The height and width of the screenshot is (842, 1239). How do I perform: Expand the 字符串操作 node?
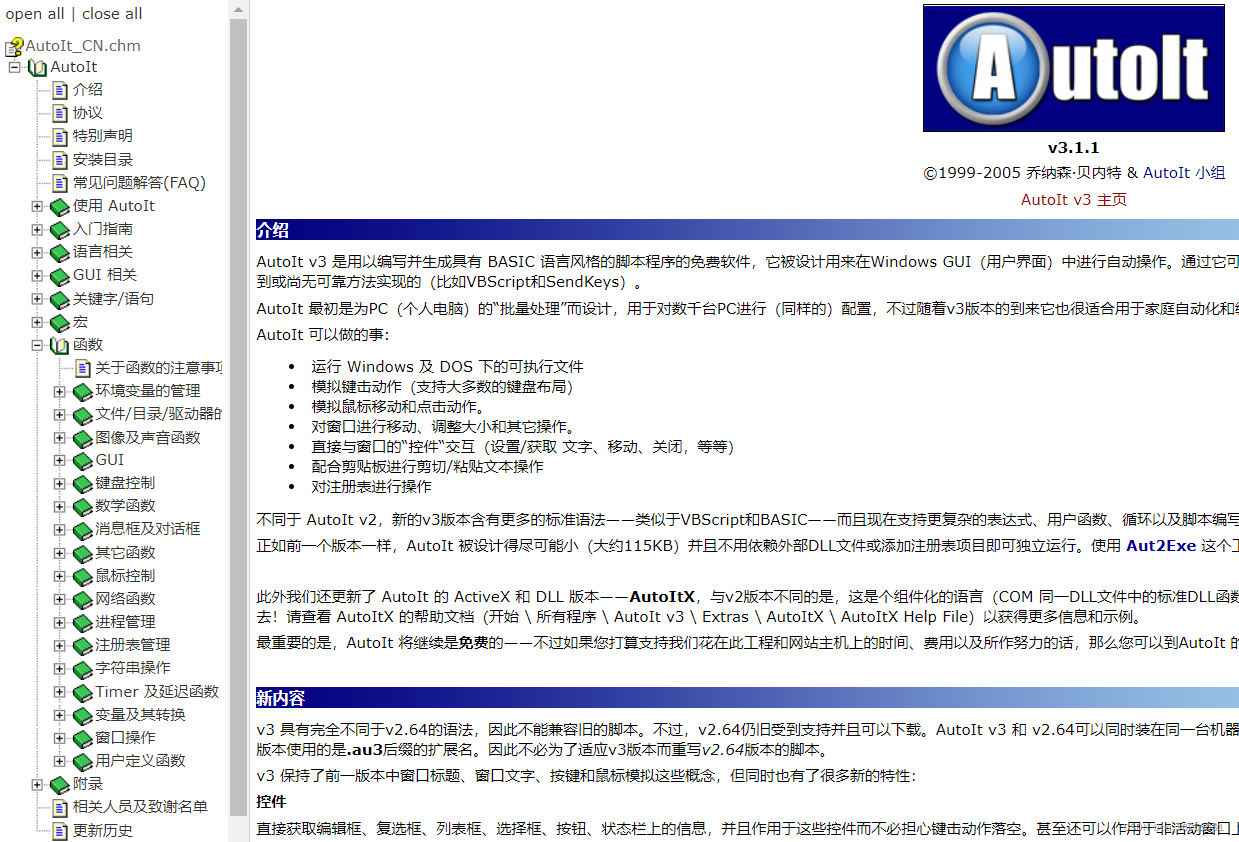point(60,670)
